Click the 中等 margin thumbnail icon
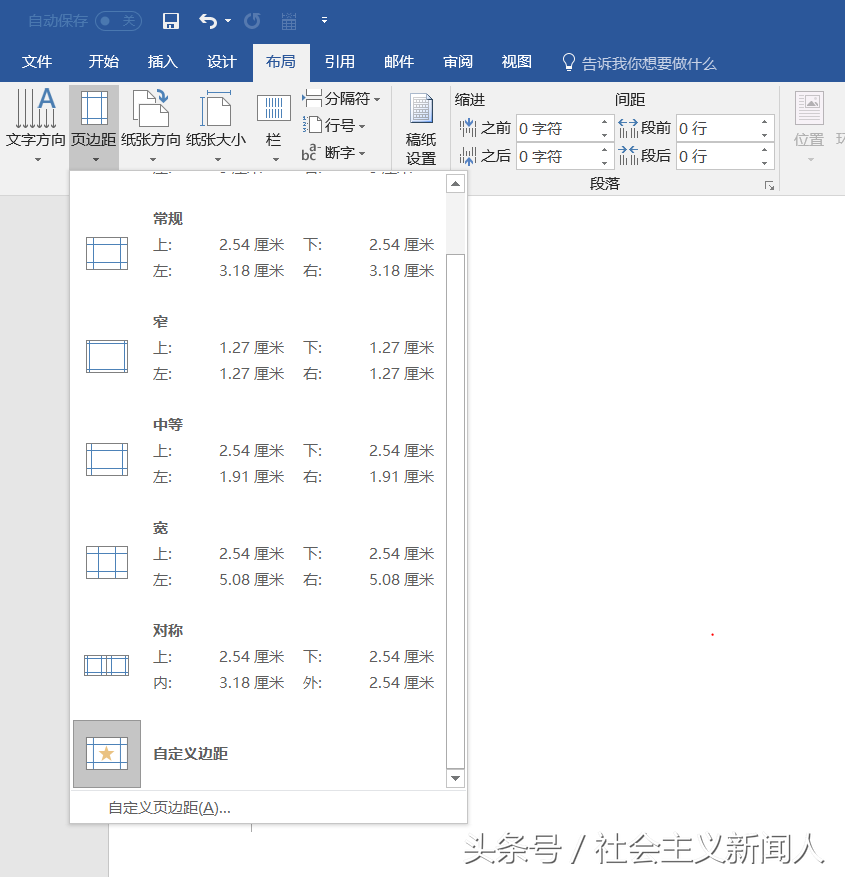The height and width of the screenshot is (877, 845). [107, 459]
